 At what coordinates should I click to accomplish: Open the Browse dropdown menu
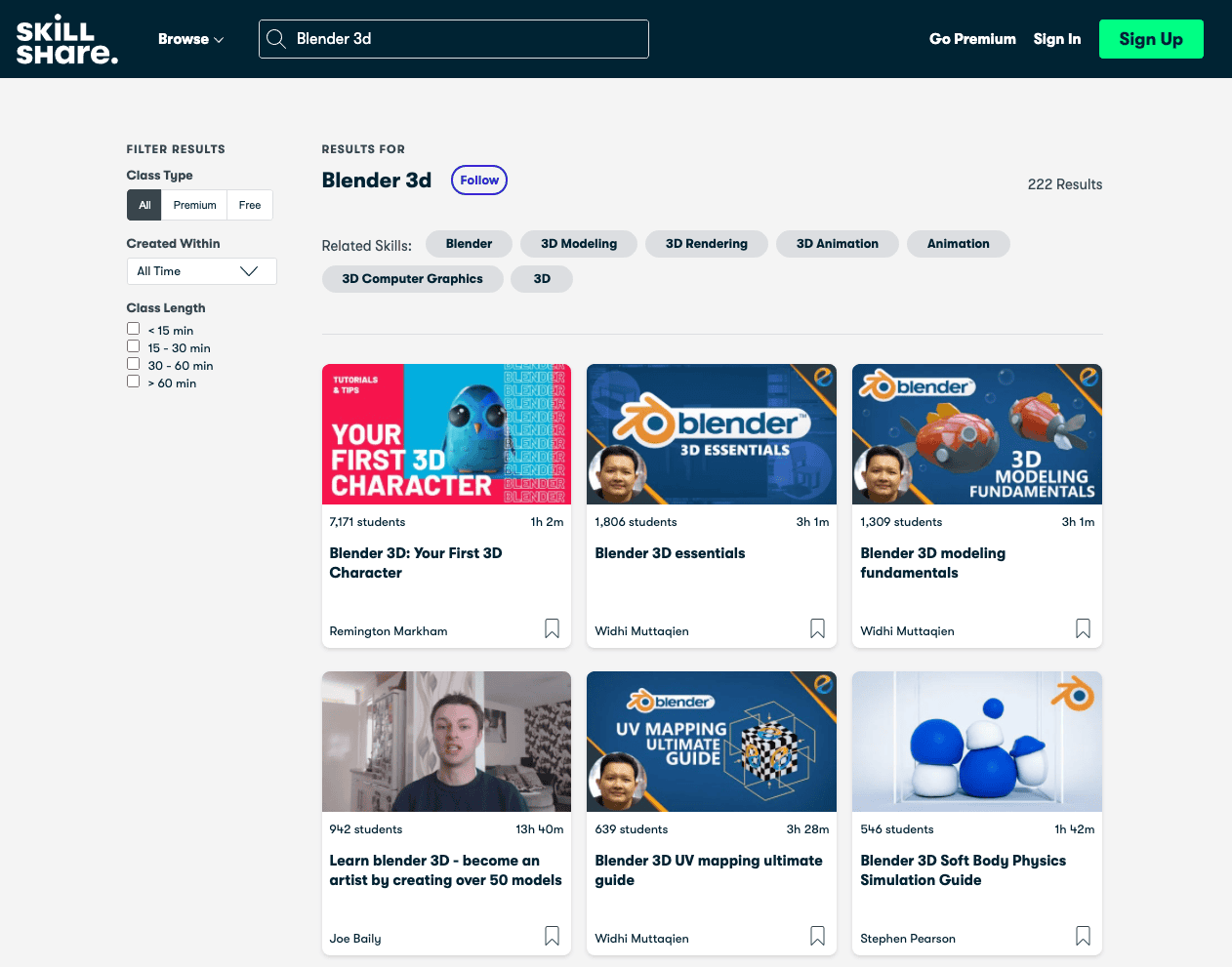pos(190,39)
